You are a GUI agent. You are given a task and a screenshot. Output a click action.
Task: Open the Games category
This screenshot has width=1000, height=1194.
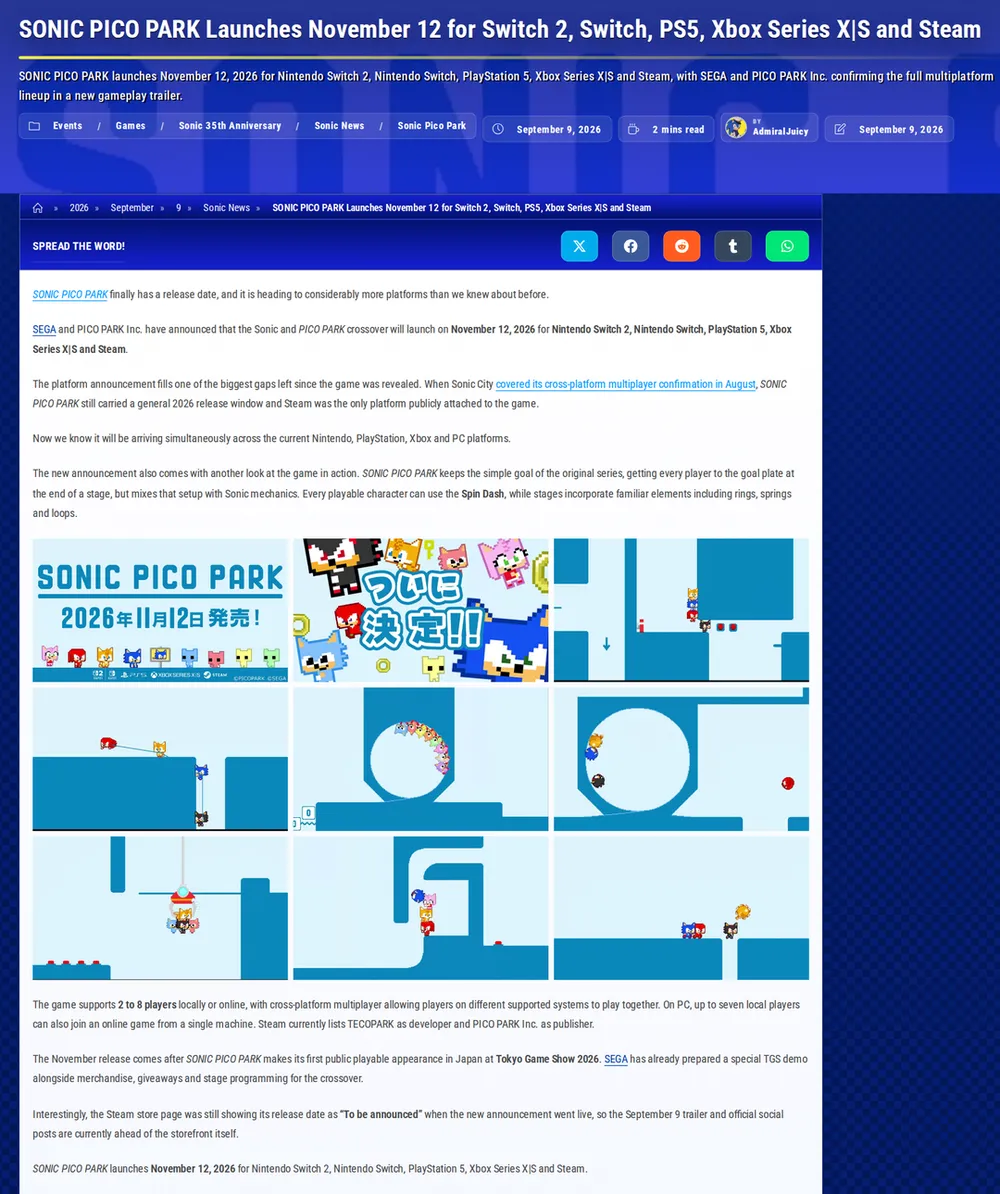tap(130, 126)
